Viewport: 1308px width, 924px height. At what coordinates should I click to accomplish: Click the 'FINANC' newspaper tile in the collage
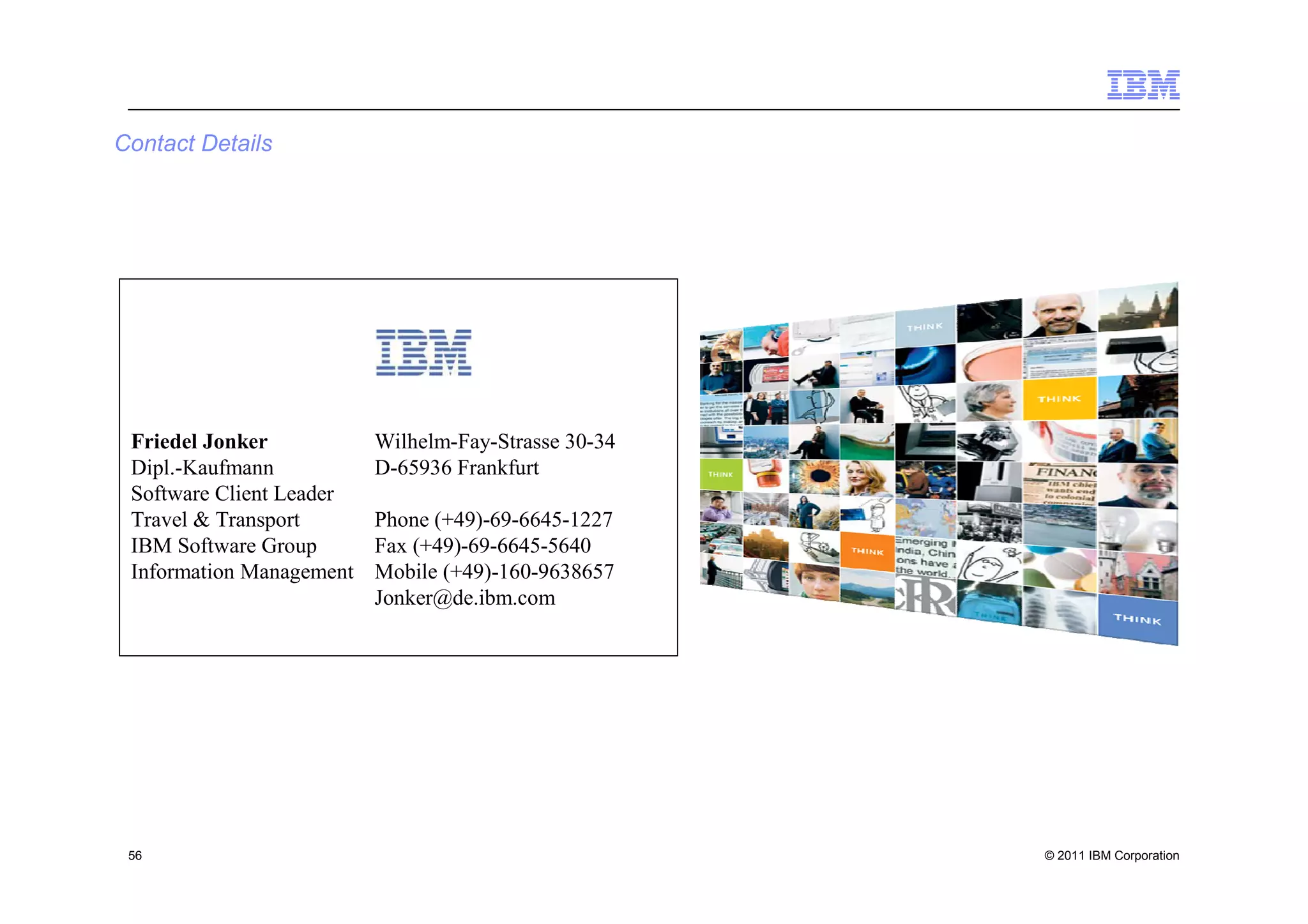(1060, 484)
